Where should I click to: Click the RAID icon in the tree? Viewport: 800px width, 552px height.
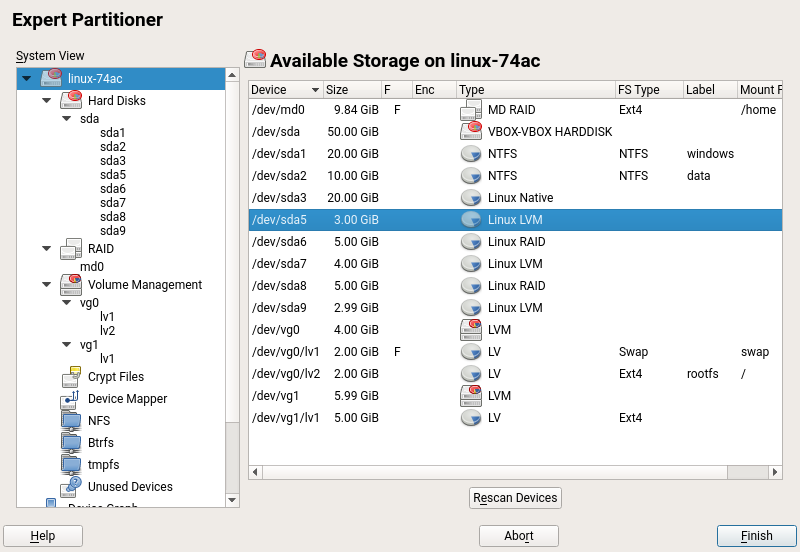point(71,249)
